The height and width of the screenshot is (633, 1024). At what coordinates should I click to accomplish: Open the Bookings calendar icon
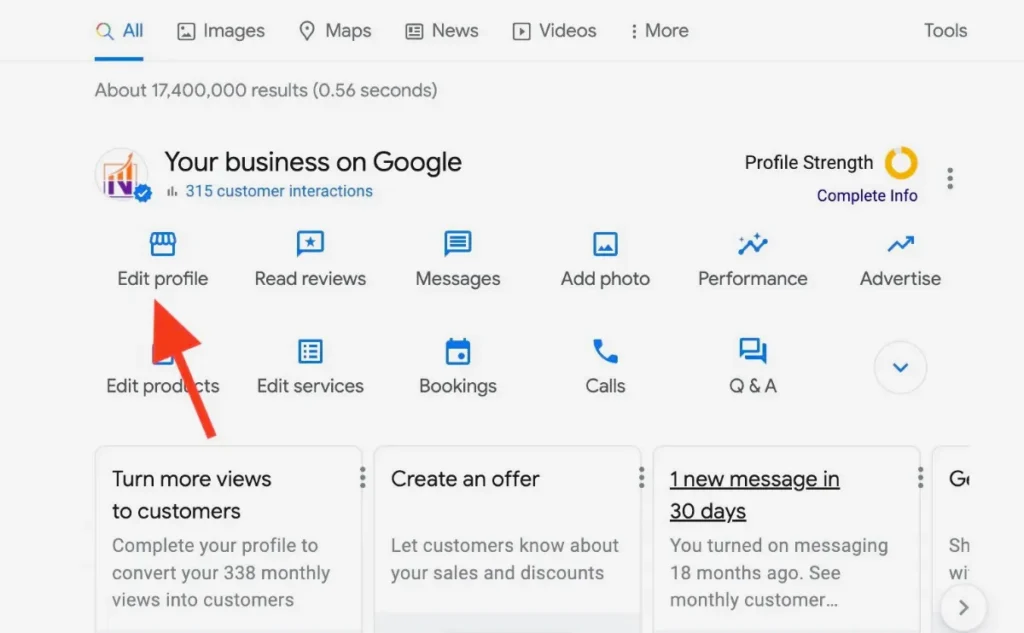[458, 351]
